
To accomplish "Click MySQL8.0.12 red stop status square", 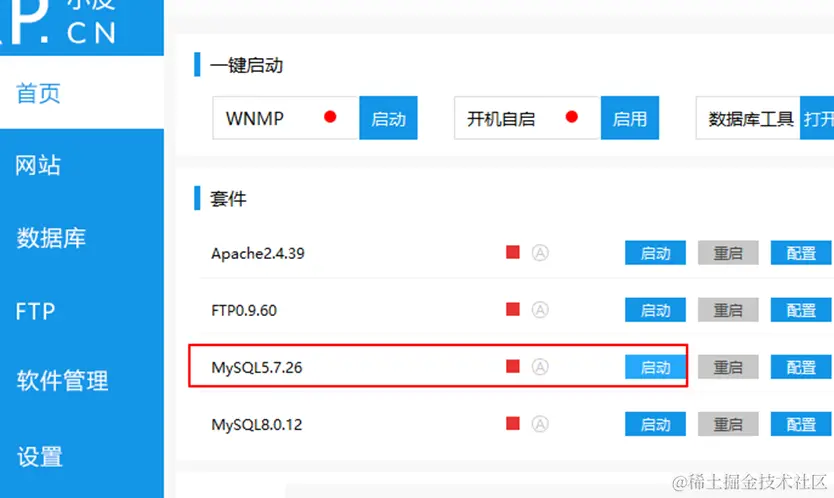I will tap(513, 424).
